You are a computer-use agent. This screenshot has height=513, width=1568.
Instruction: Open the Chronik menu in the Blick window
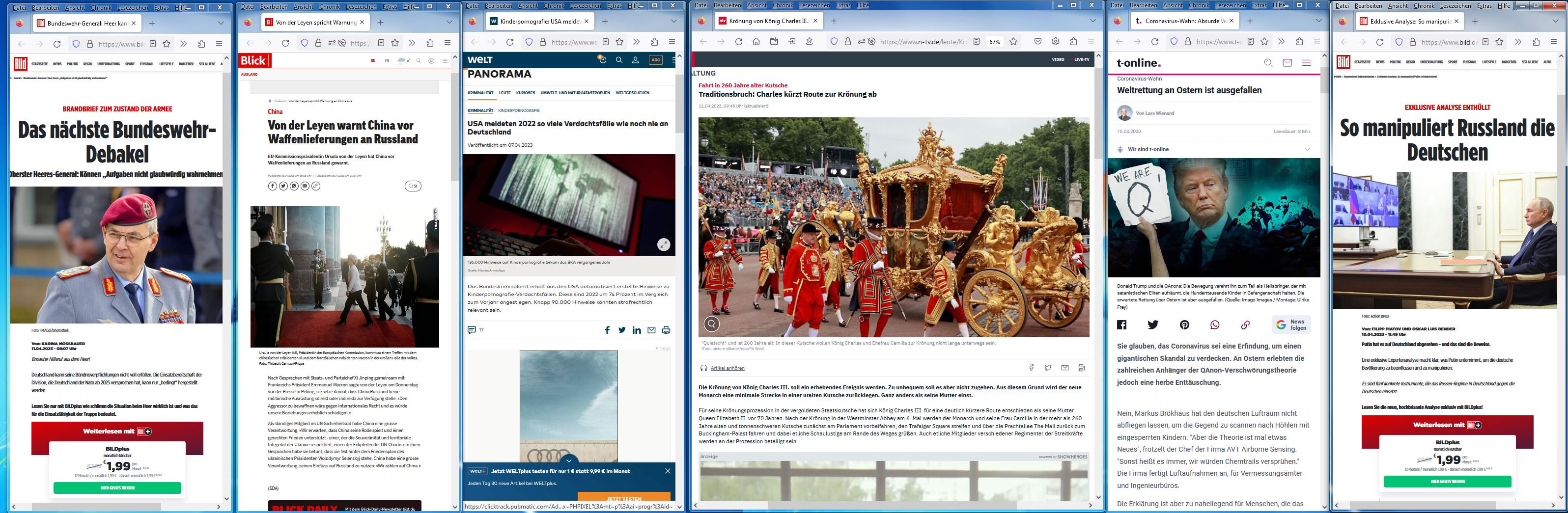pos(330,7)
